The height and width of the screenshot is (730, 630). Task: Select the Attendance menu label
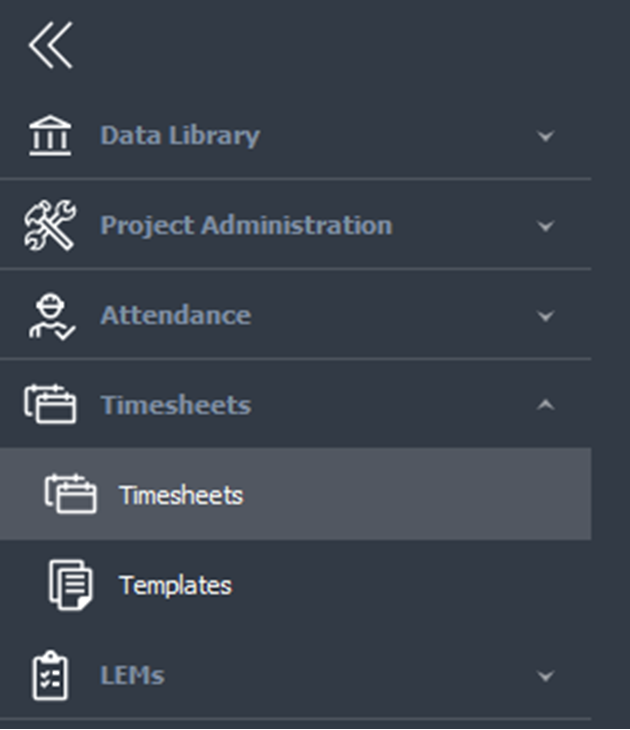tap(176, 315)
